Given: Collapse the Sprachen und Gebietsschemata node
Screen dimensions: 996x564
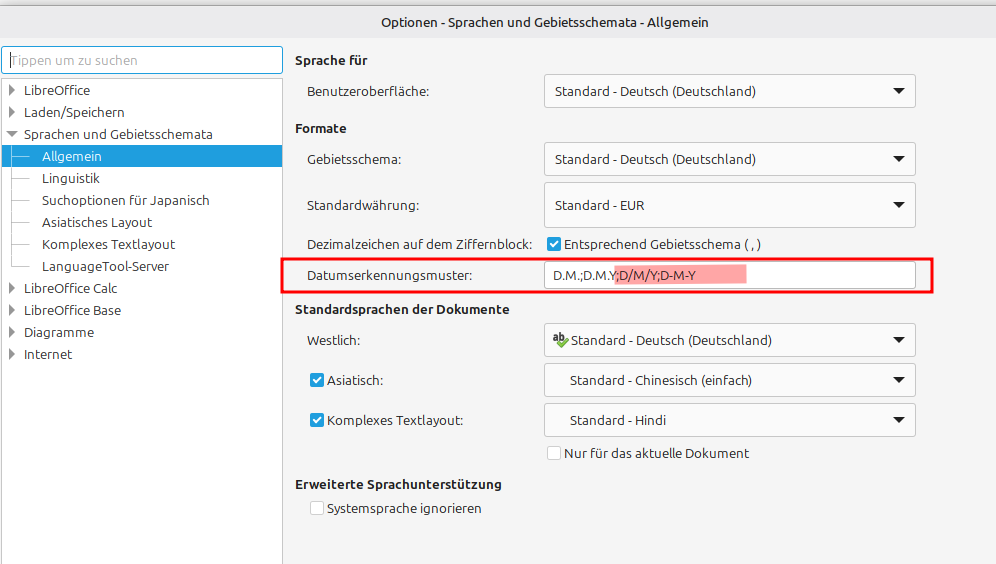Looking at the screenshot, I should tap(13, 134).
